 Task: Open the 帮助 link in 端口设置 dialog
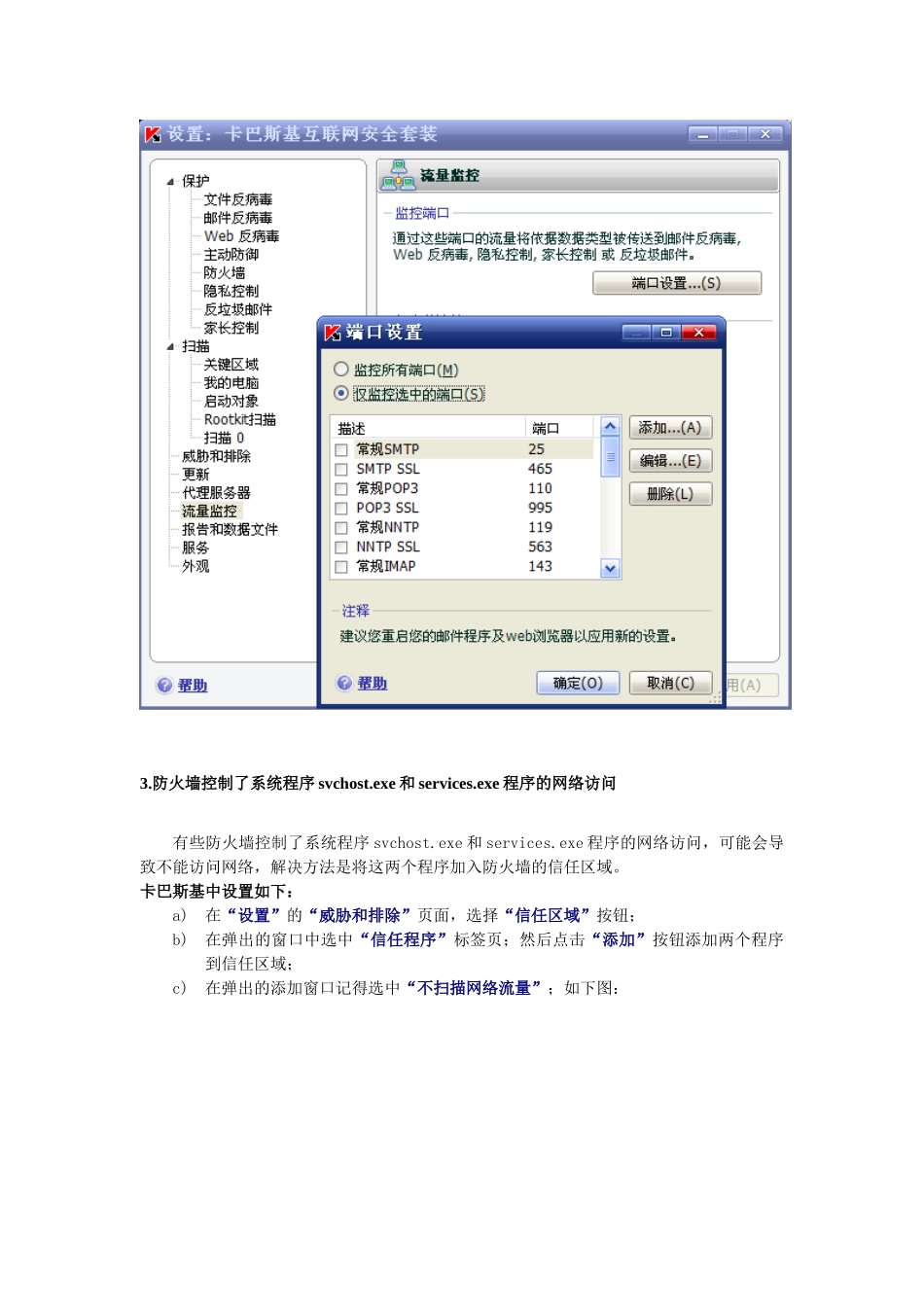click(x=373, y=684)
